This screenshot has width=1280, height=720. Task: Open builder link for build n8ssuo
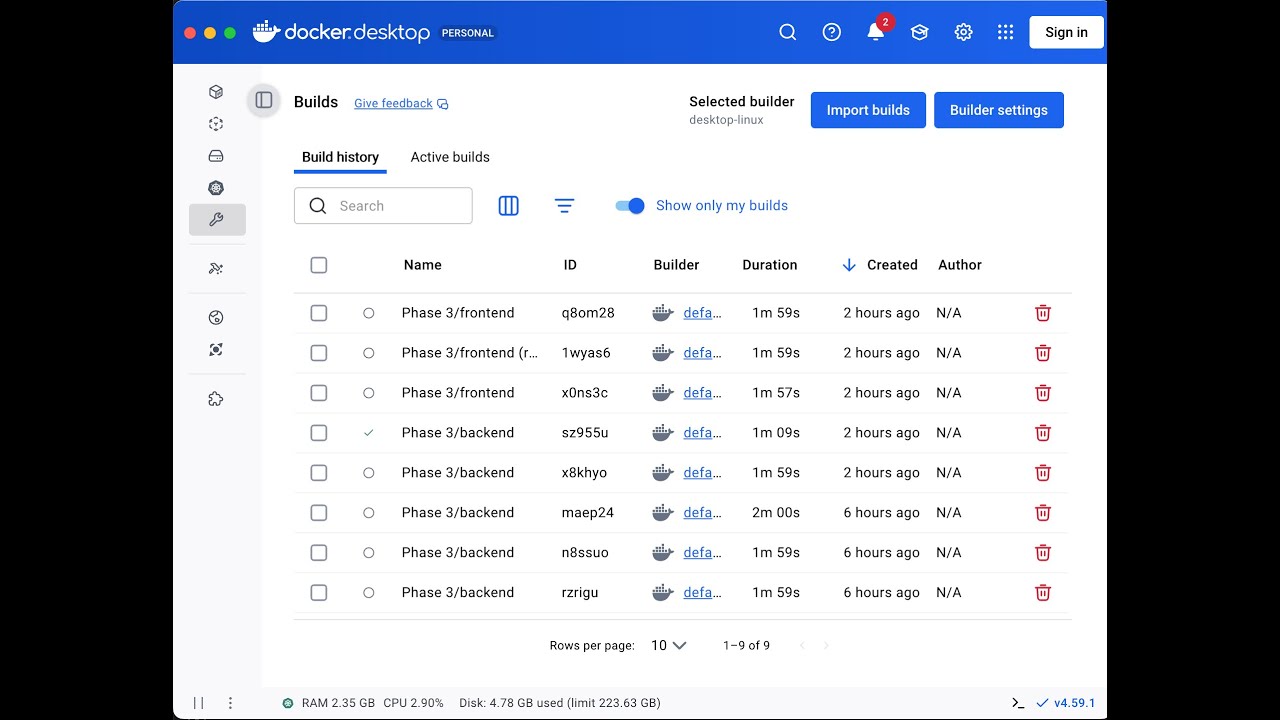702,553
